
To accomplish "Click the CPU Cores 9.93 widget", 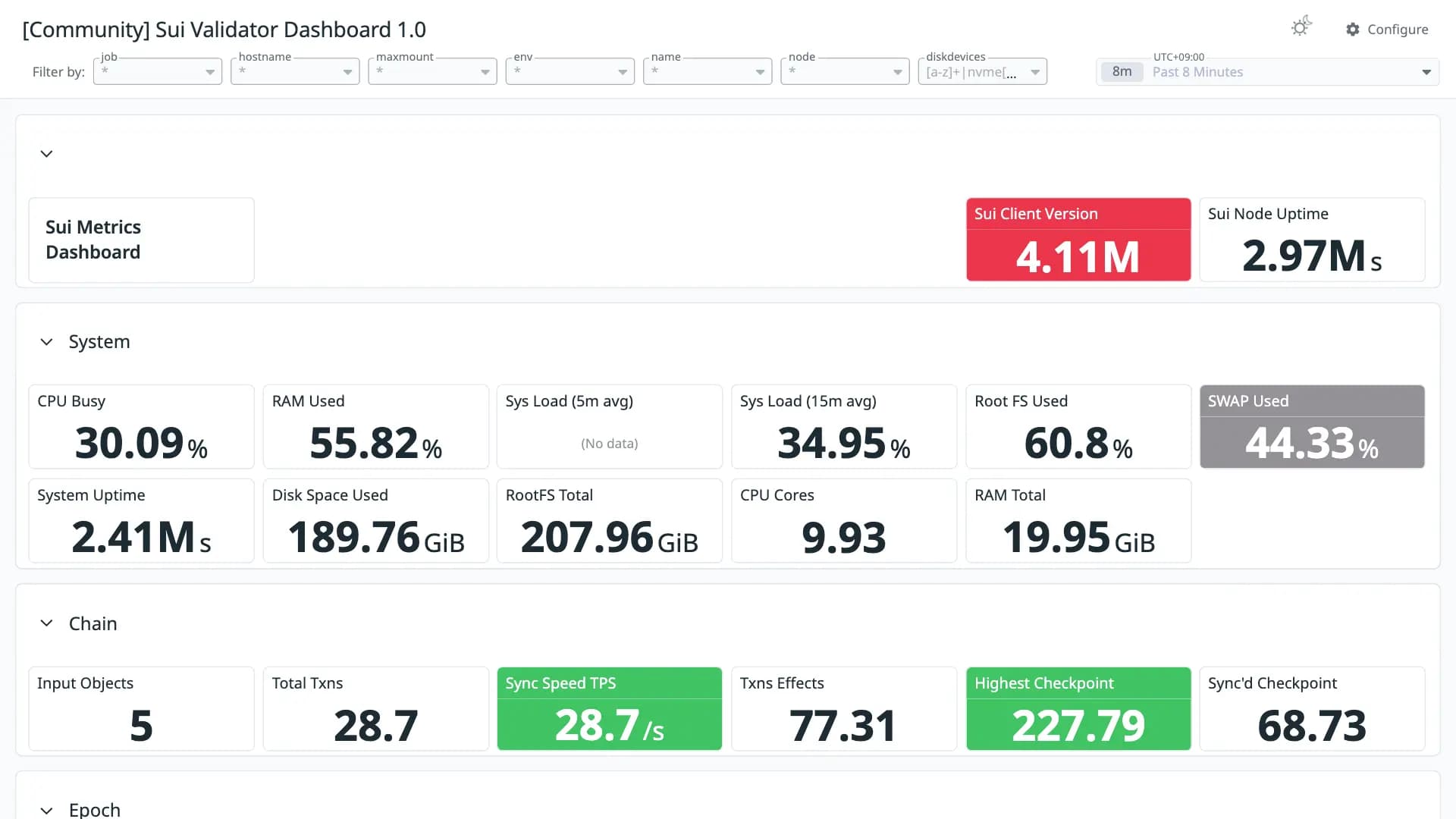I will tap(844, 521).
